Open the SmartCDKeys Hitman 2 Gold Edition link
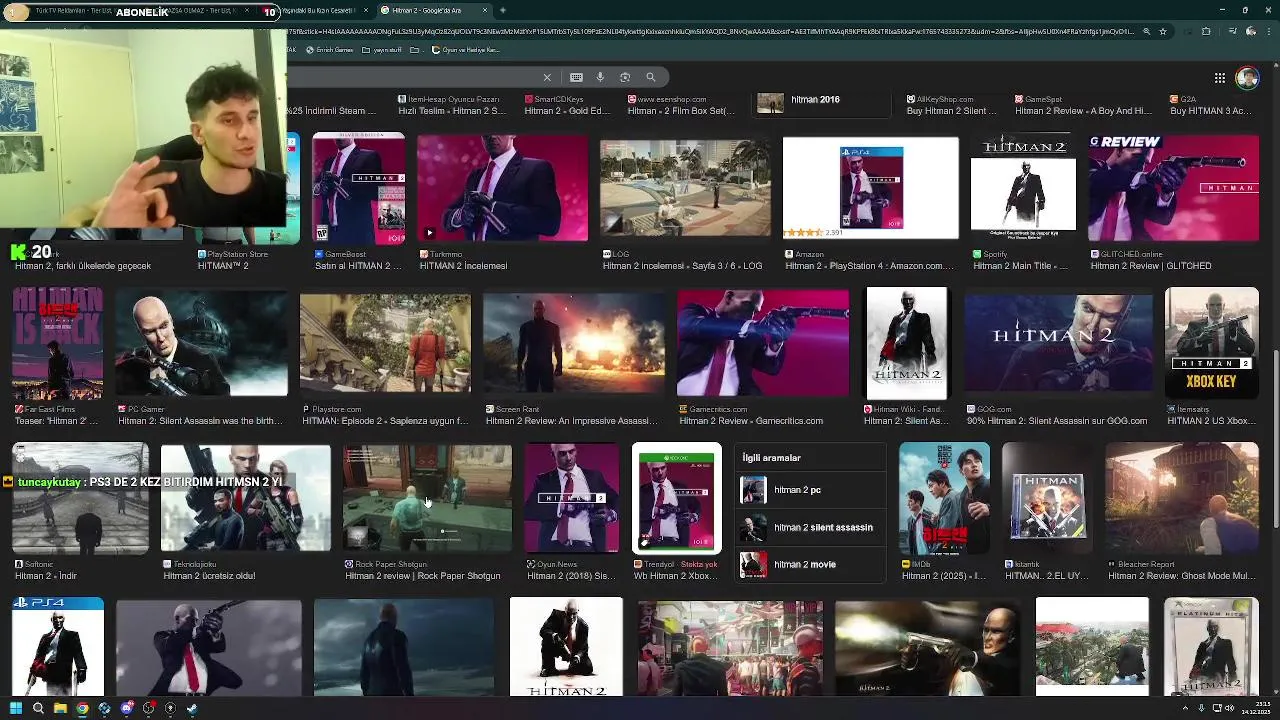The width and height of the screenshot is (1280, 720). [x=566, y=105]
